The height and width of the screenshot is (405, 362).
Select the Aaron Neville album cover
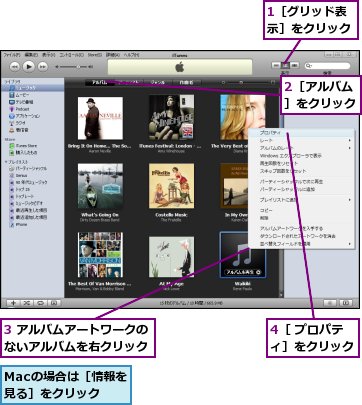click(x=100, y=118)
